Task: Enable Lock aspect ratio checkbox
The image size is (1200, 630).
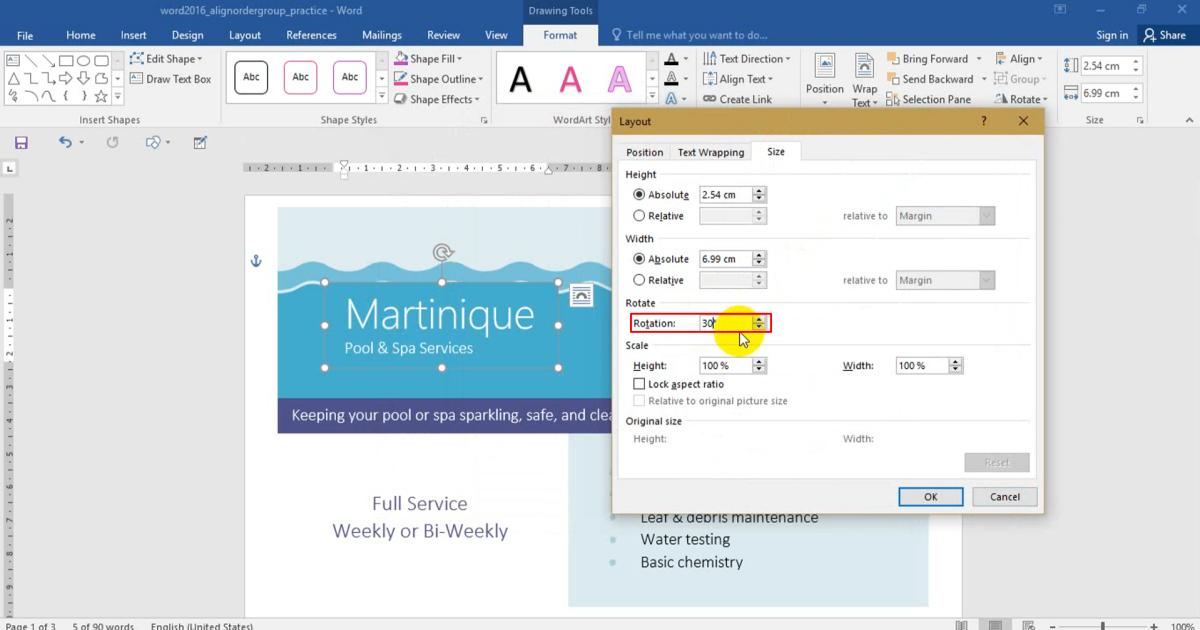Action: point(639,384)
